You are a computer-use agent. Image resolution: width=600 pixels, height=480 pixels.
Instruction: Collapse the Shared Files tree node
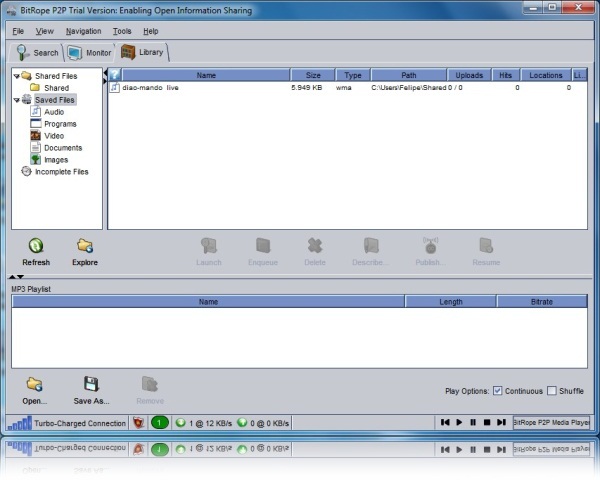[16, 76]
